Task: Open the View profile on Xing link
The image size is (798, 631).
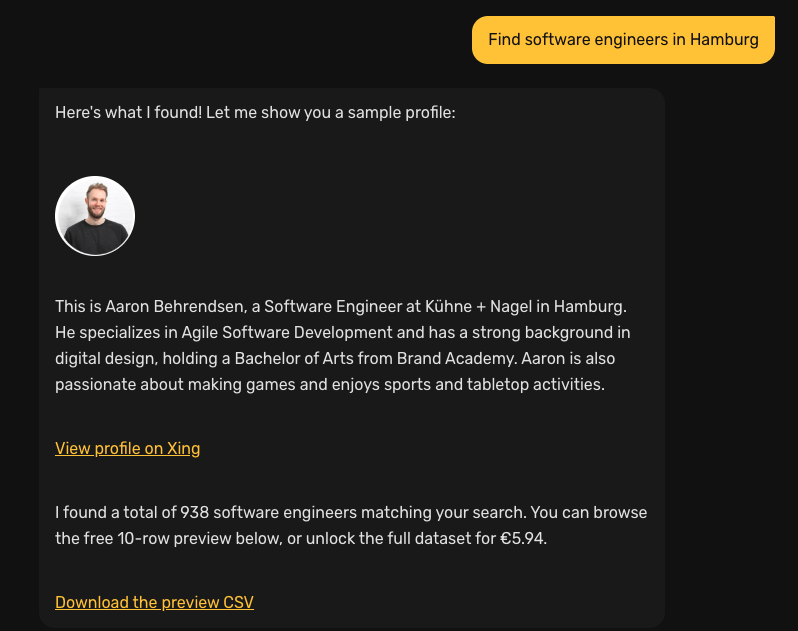Action: (127, 448)
